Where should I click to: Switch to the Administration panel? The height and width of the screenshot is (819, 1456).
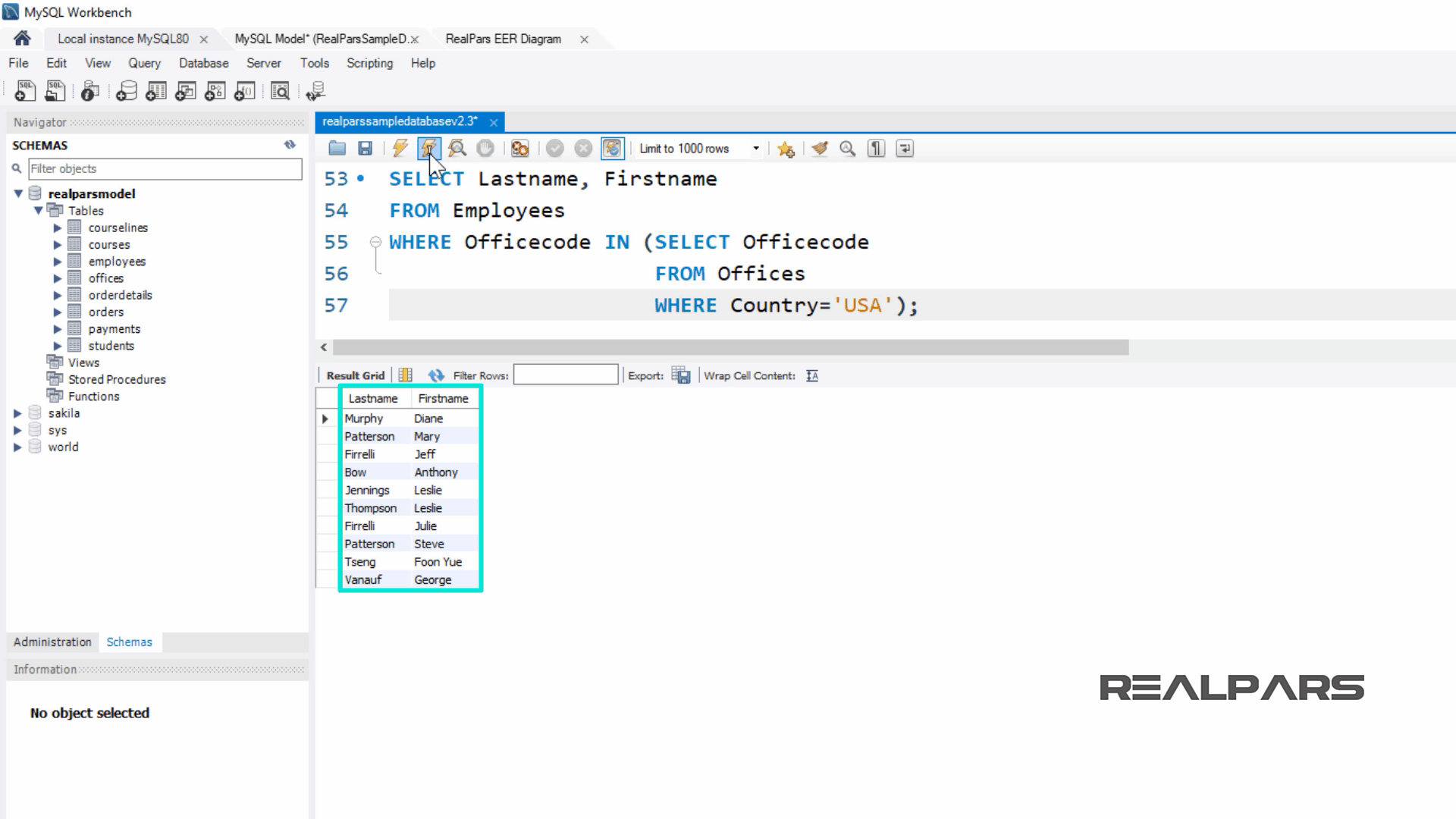(52, 642)
